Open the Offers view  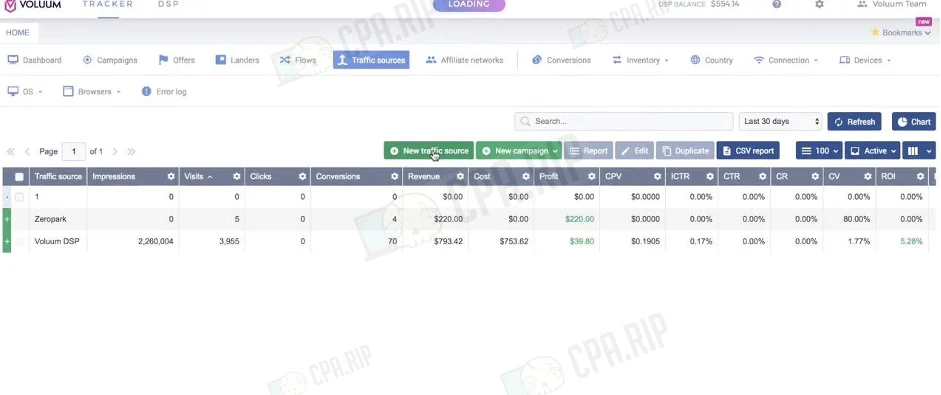176,60
